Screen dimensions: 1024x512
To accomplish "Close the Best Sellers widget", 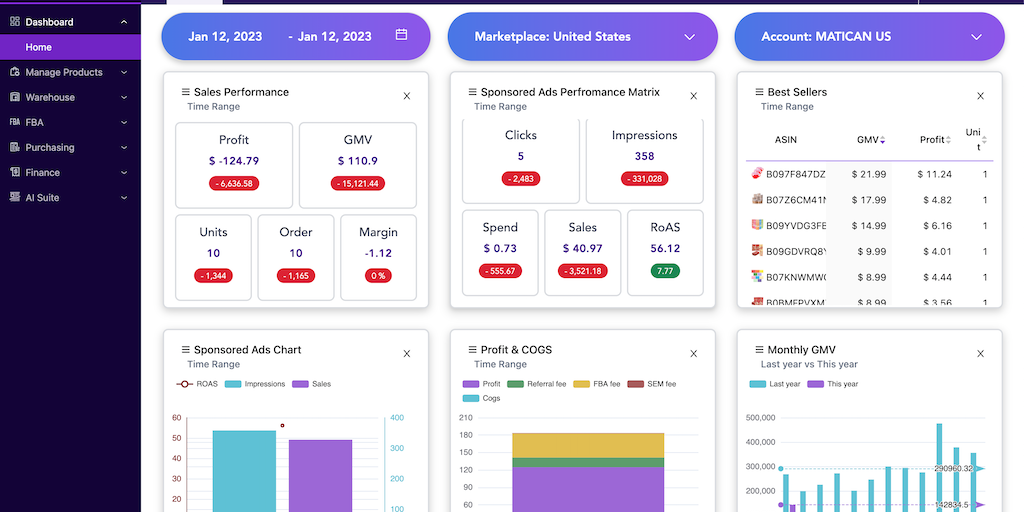I will pyautogui.click(x=980, y=96).
